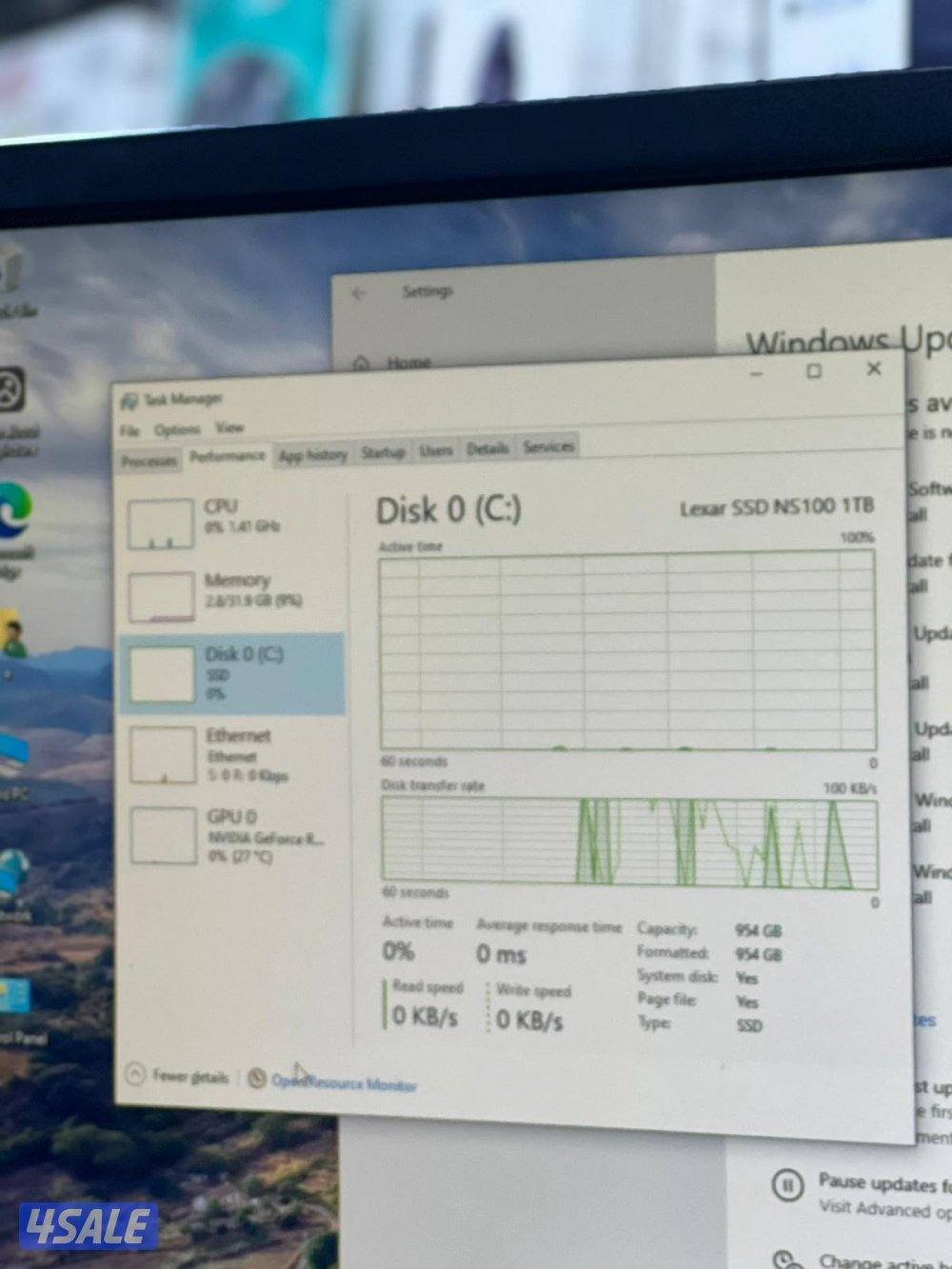The height and width of the screenshot is (1269, 952).
Task: Click the Open Resource Monitor link
Action: [343, 1082]
